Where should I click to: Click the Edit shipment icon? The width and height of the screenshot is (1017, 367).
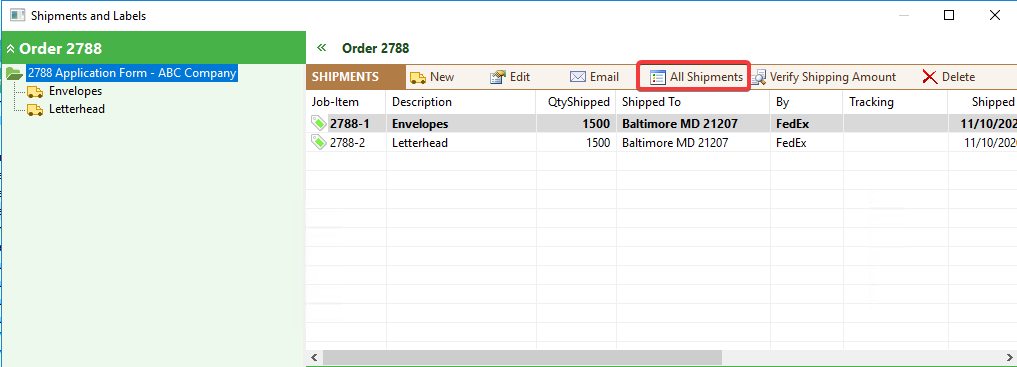coord(497,77)
